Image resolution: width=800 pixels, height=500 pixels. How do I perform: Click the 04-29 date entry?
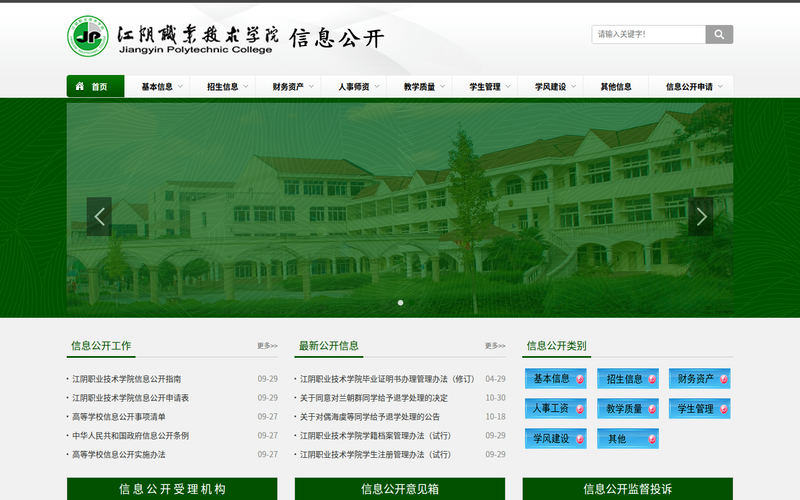tap(495, 379)
